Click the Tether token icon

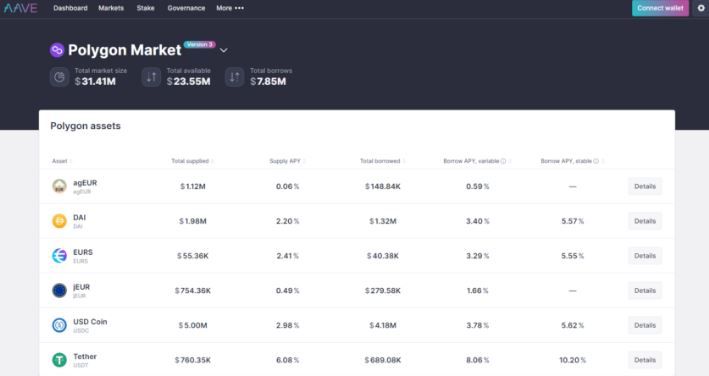[59, 360]
